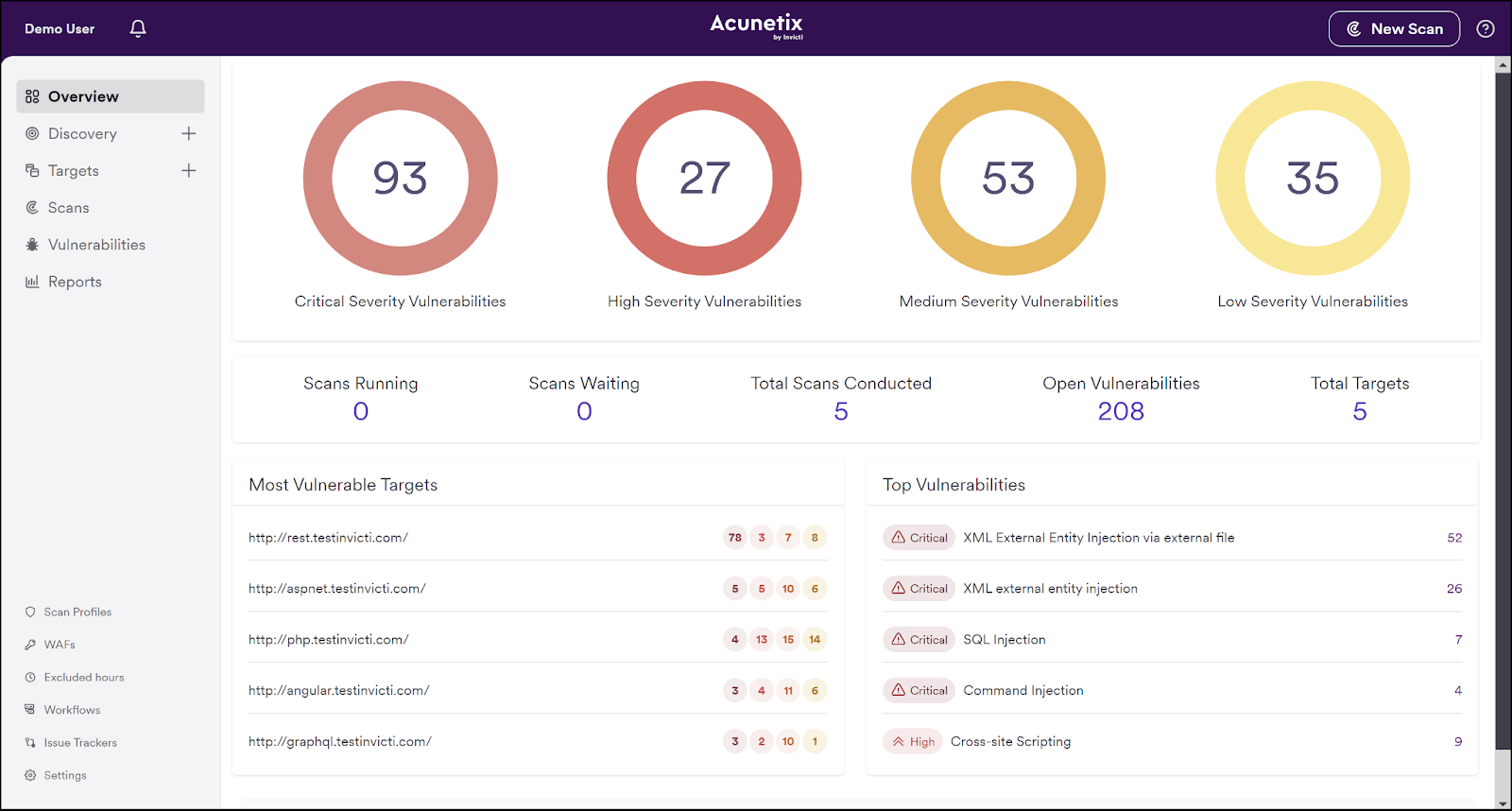Click the Low Severity donut showing 35
Image resolution: width=1512 pixels, height=811 pixels.
click(1313, 178)
